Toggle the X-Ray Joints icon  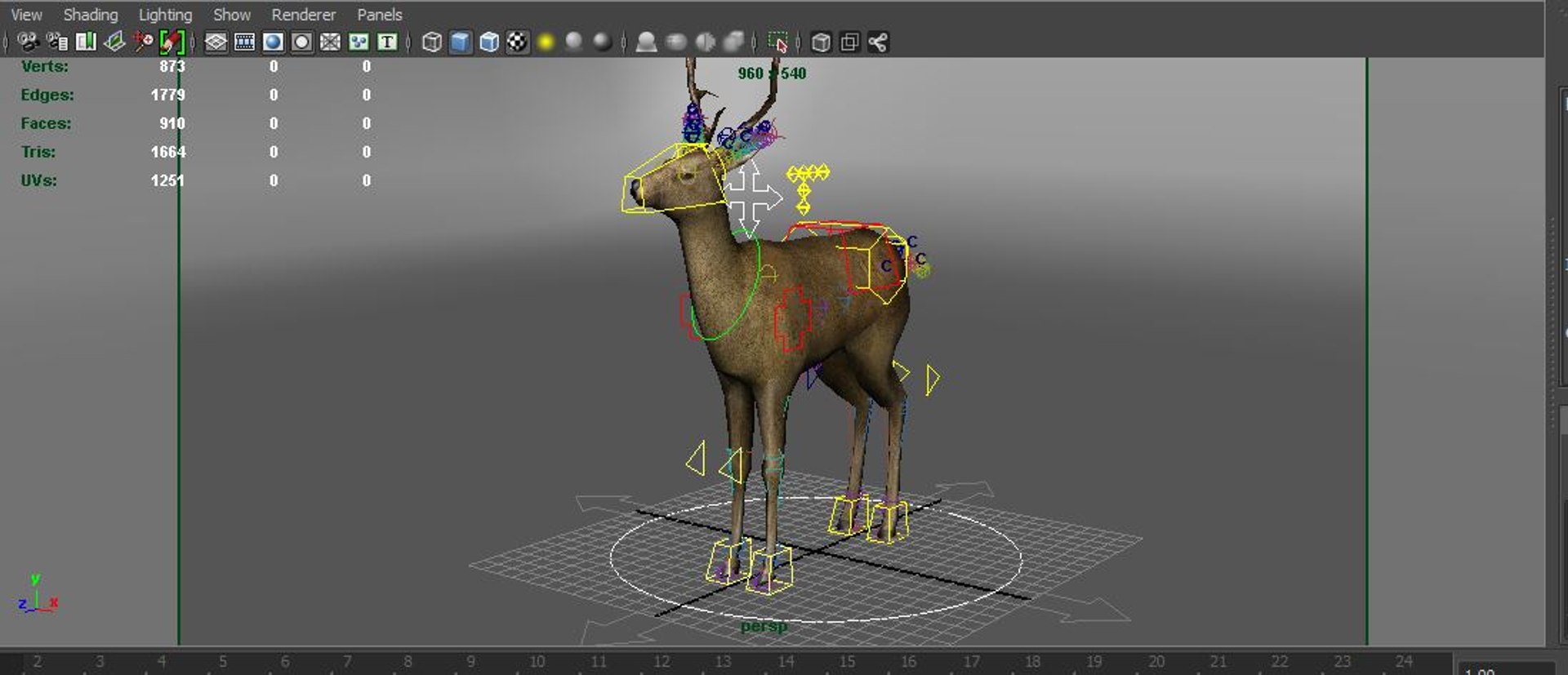pos(878,42)
